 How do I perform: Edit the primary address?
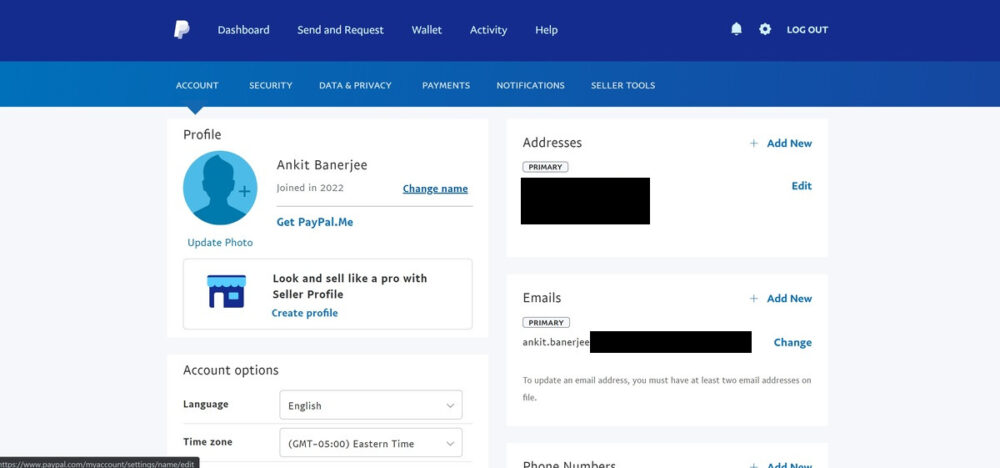tap(801, 186)
